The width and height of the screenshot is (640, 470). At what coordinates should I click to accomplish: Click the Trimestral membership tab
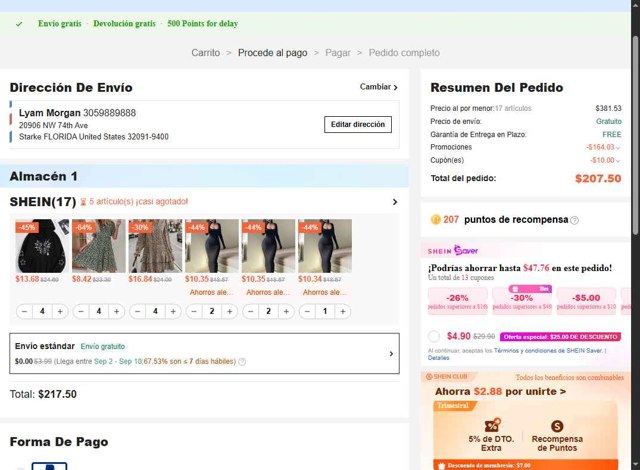coord(453,406)
